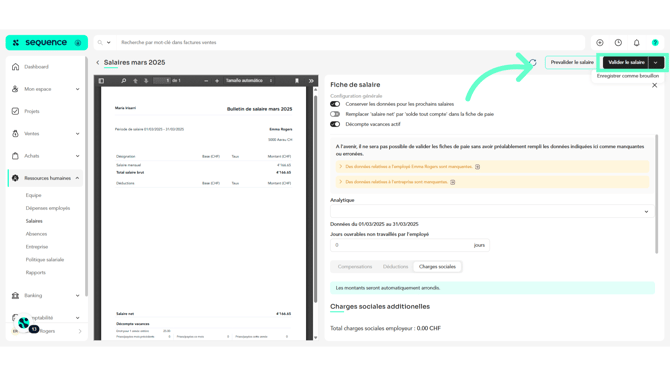The width and height of the screenshot is (670, 376).
Task: Open search in PDF viewer
Action: 123,80
